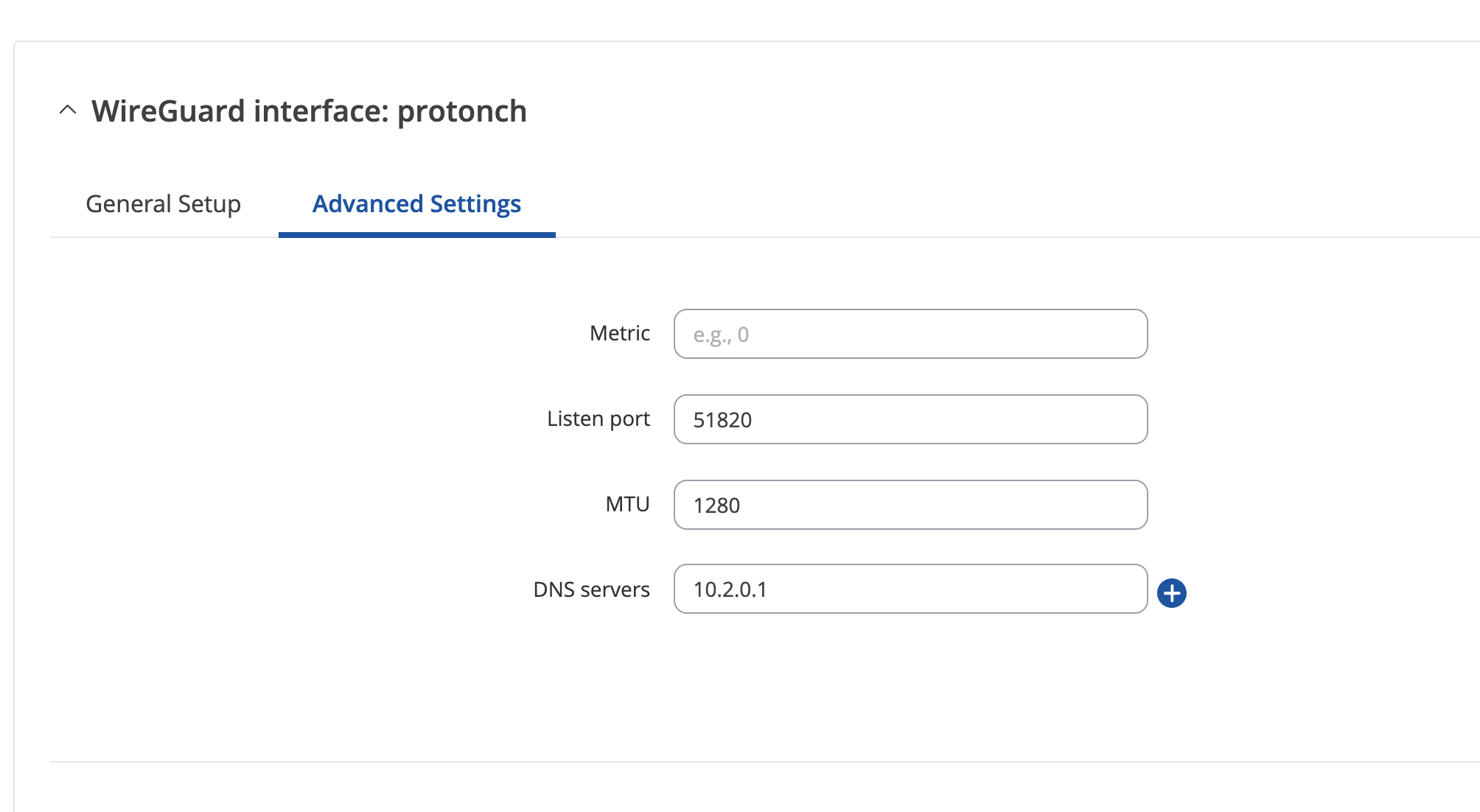Click the Listen port field showing 51820

pos(910,419)
